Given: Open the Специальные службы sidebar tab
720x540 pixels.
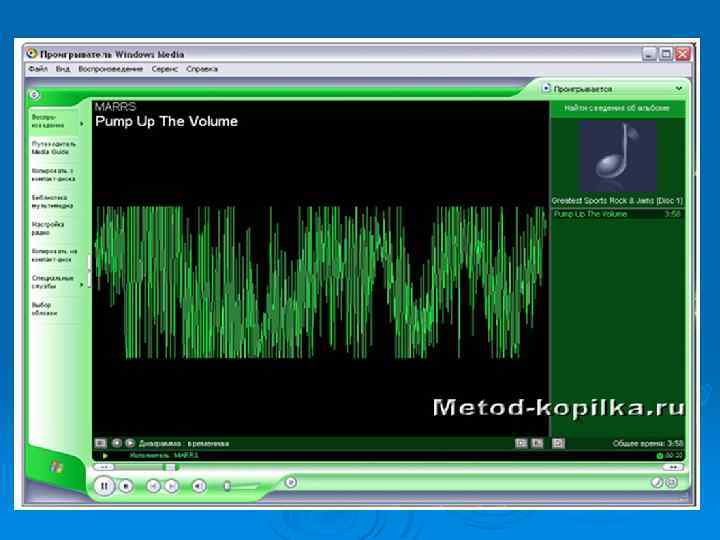Looking at the screenshot, I should [x=54, y=282].
